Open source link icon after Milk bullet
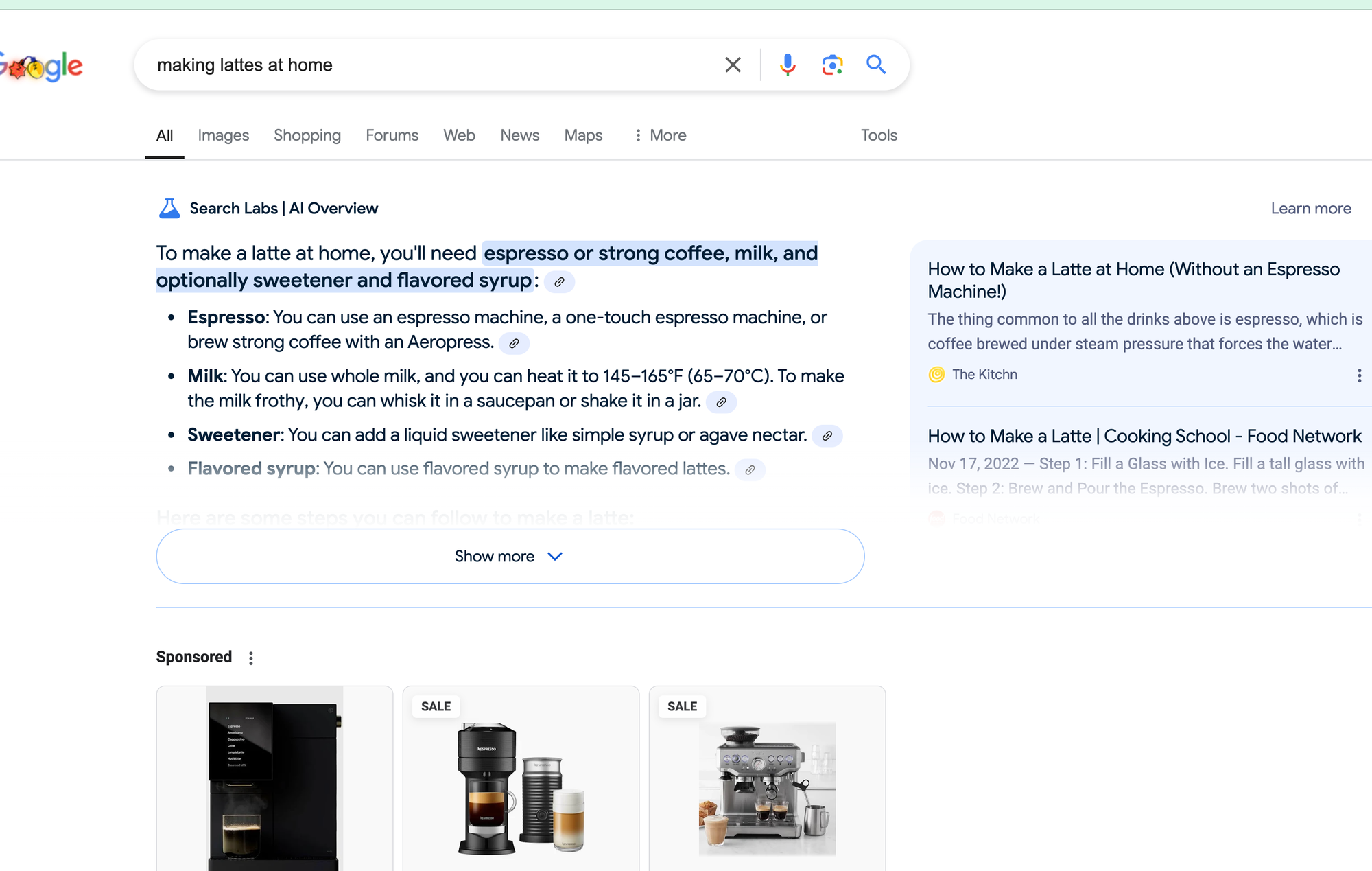 coord(721,402)
